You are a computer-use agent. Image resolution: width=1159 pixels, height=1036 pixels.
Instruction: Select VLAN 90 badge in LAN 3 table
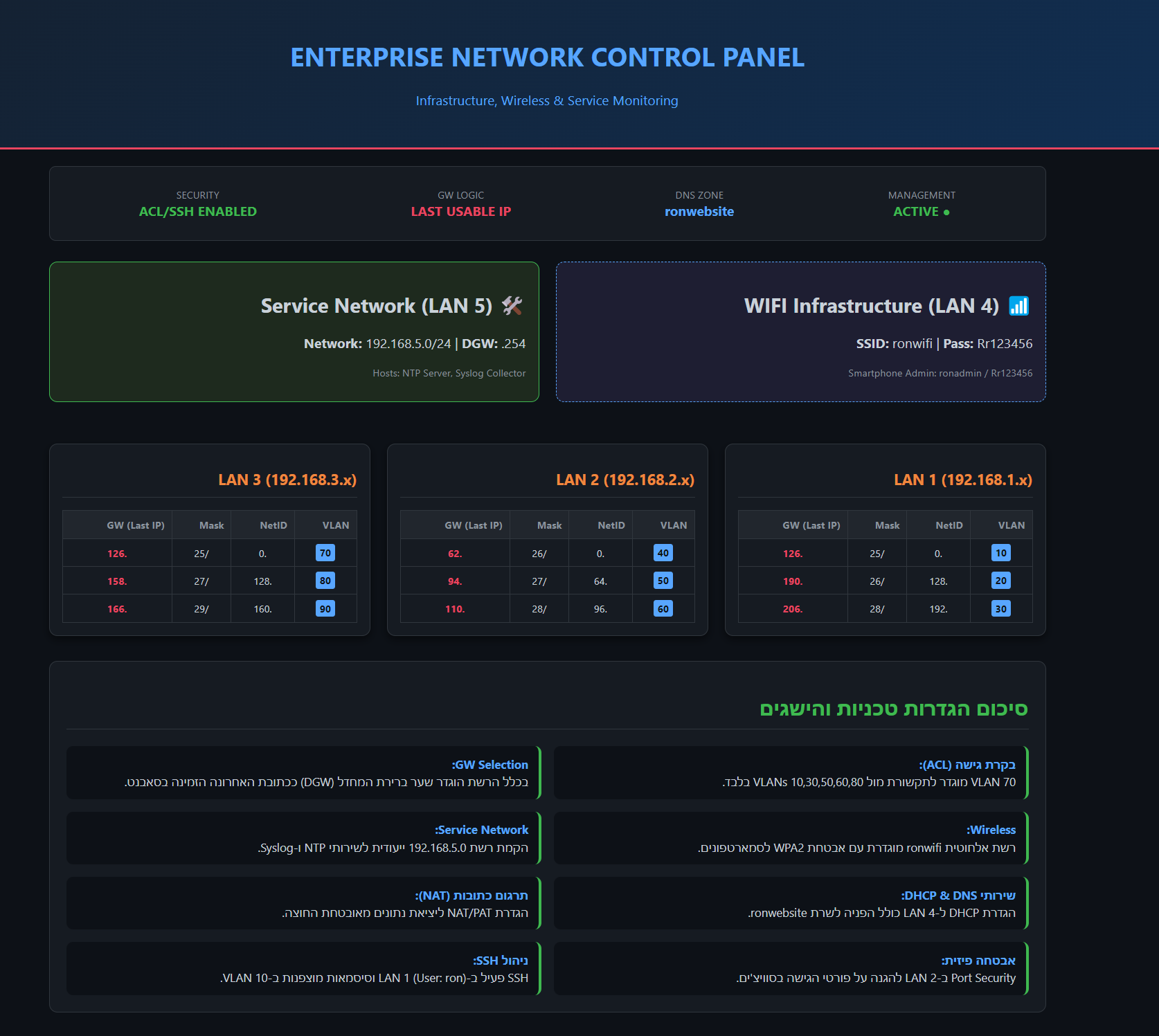click(x=325, y=608)
